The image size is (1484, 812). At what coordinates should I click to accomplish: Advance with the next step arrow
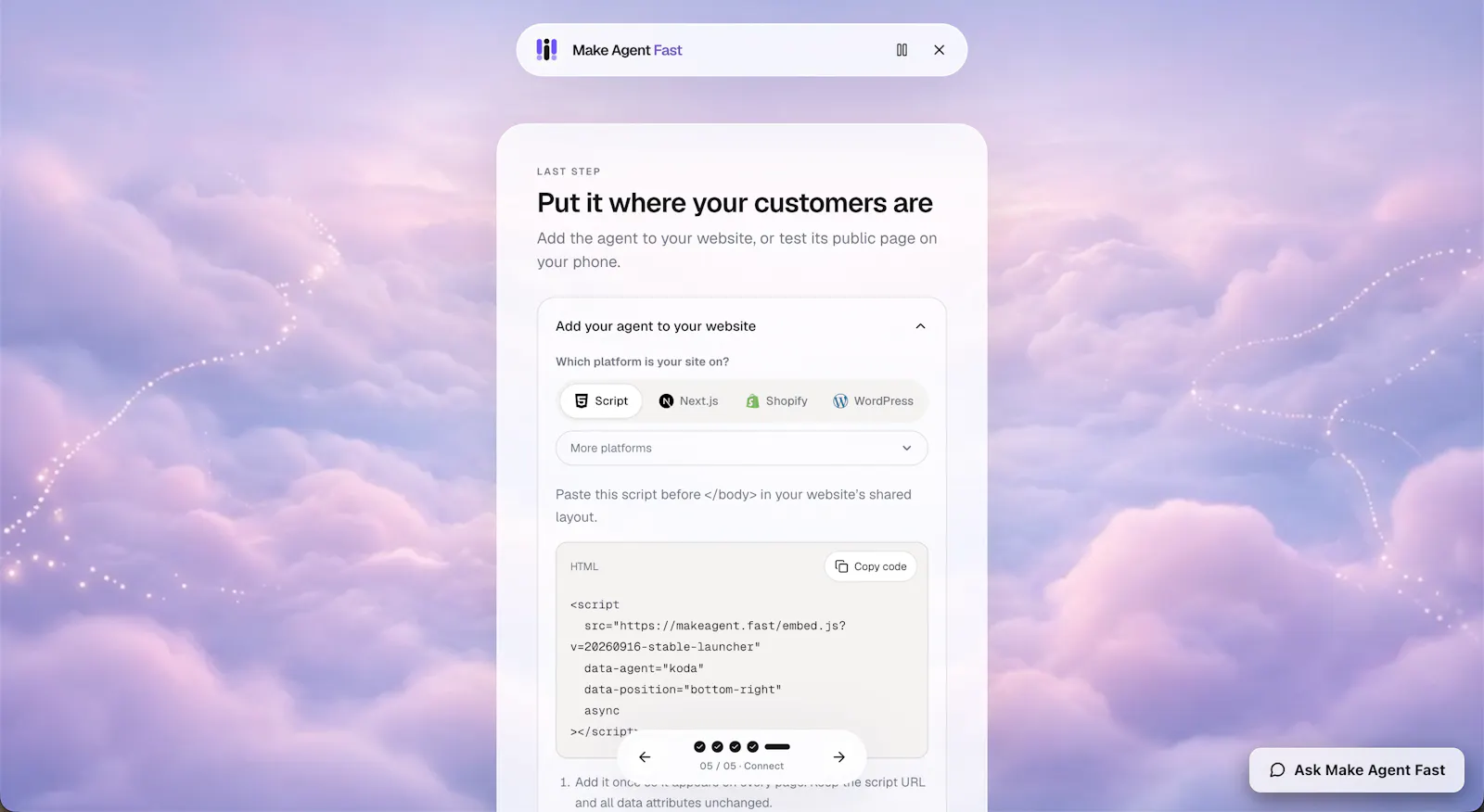839,757
